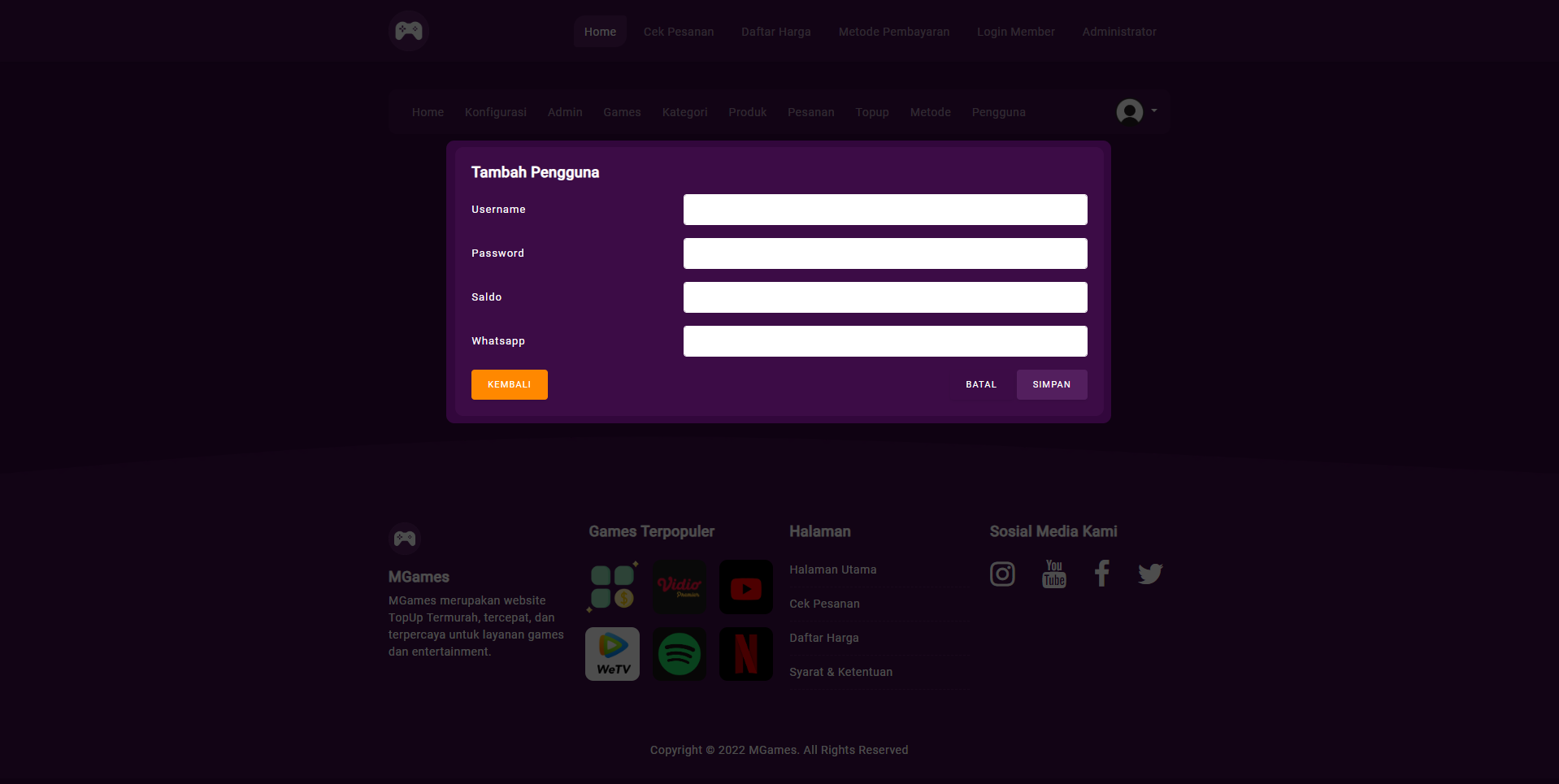Open Cek Pesanan in the top navigation

click(679, 32)
